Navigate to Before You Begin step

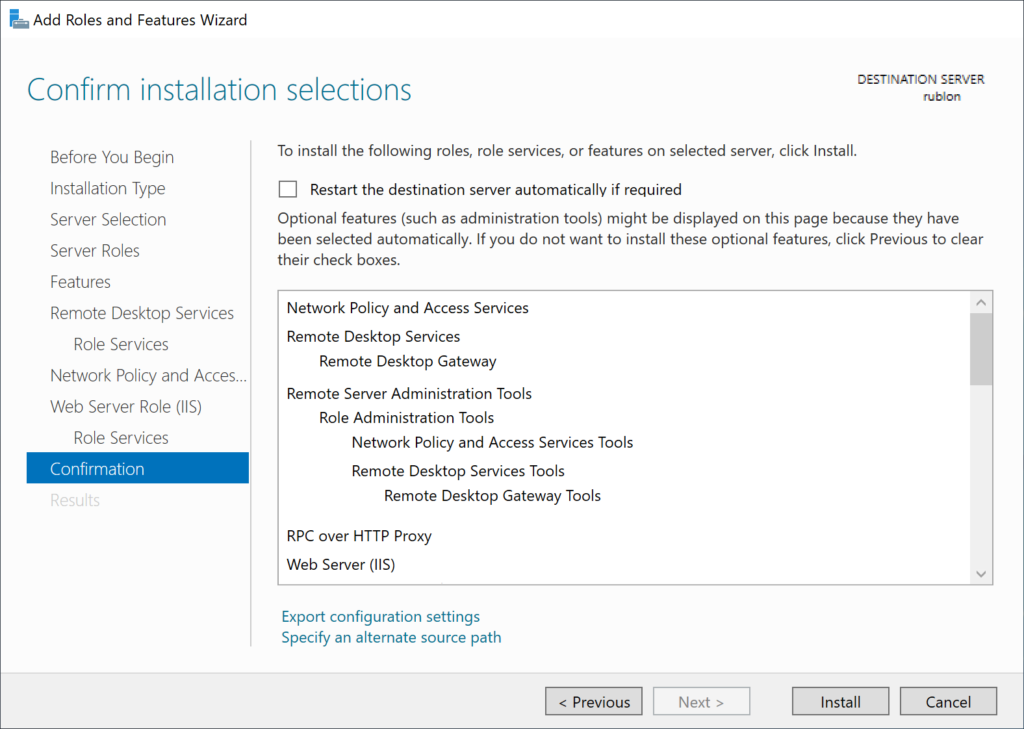(x=111, y=157)
